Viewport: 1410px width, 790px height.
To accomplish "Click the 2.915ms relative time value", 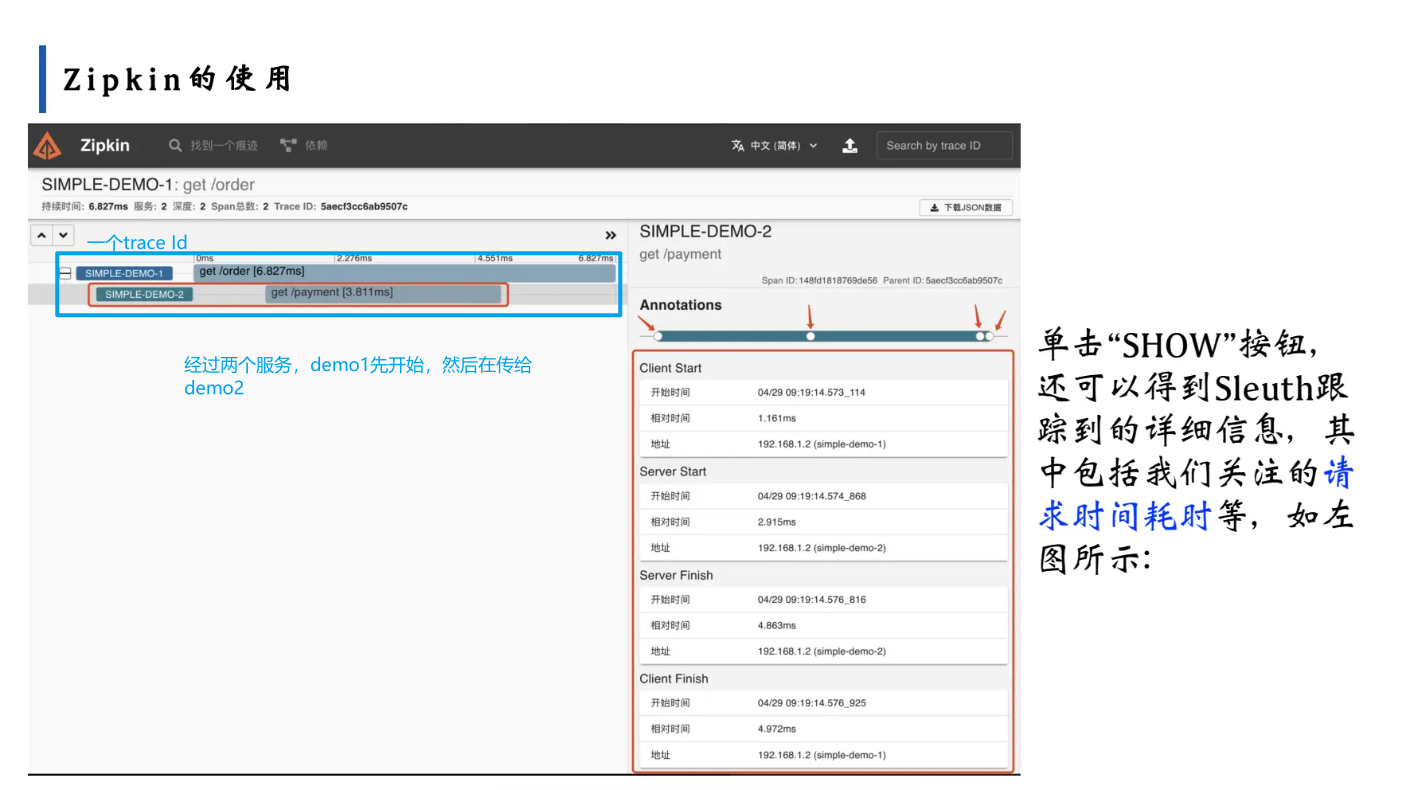I will pos(777,522).
